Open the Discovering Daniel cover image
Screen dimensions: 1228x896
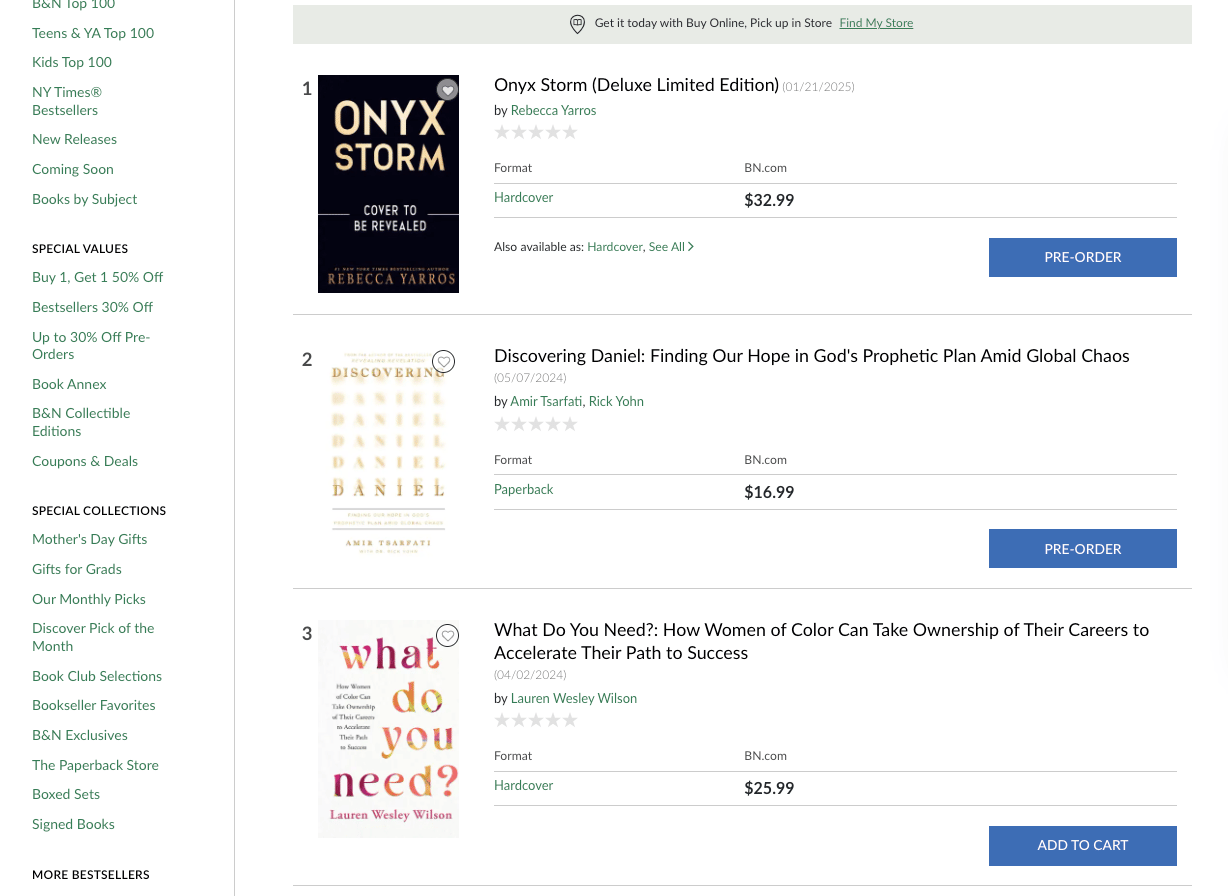coord(388,453)
